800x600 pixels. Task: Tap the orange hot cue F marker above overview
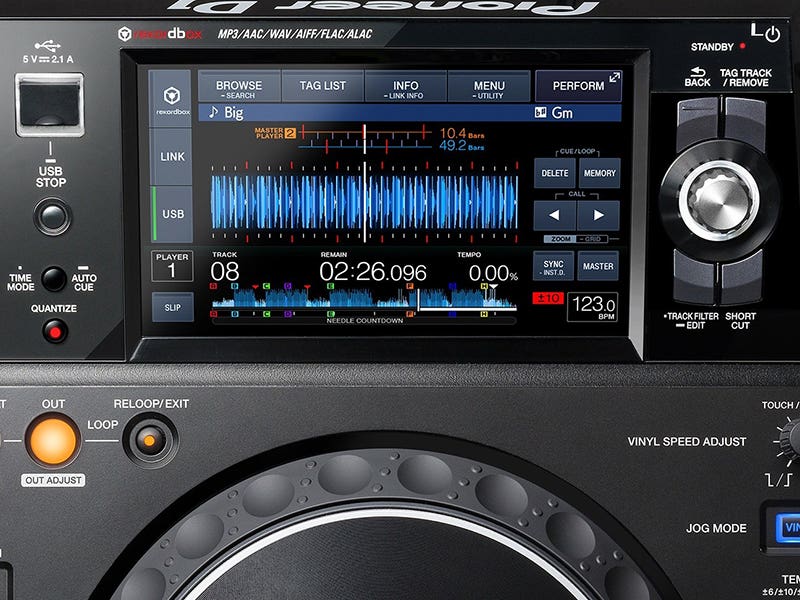(410, 286)
